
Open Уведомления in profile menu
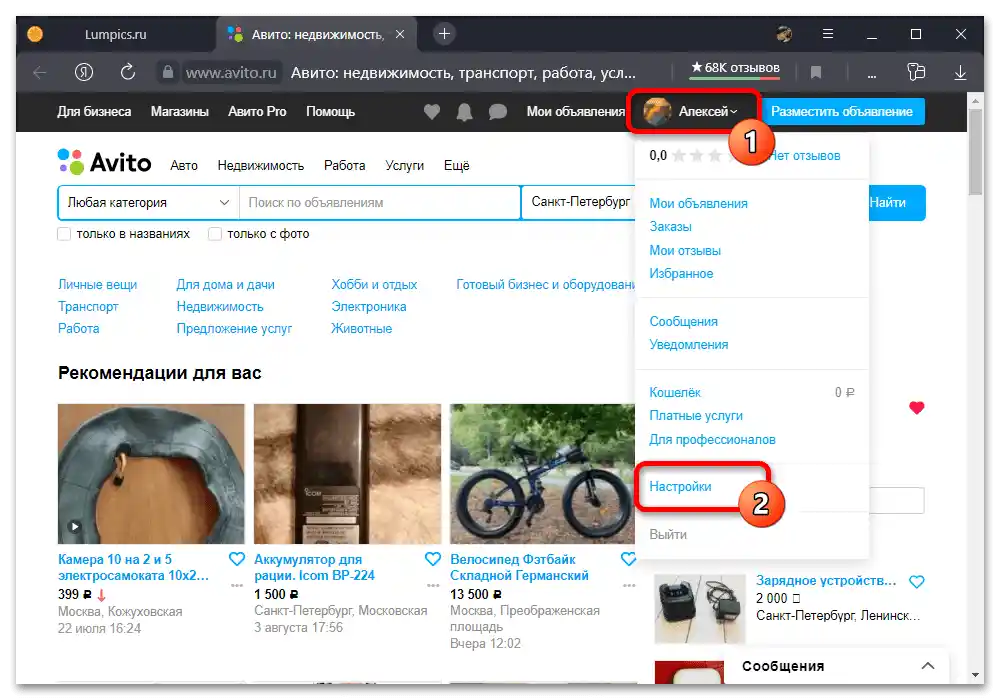tap(689, 345)
